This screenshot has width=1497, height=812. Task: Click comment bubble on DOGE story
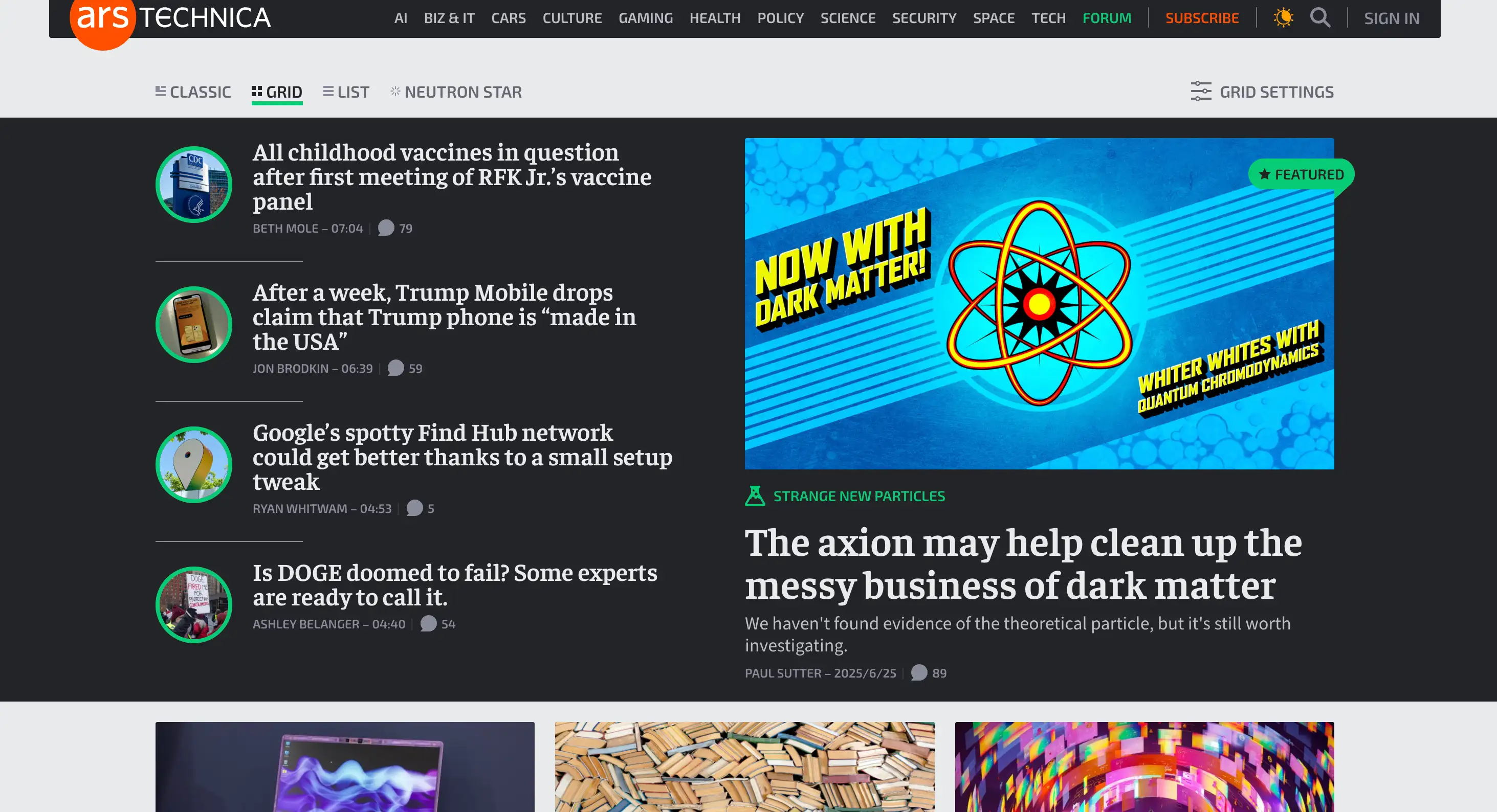(x=428, y=623)
